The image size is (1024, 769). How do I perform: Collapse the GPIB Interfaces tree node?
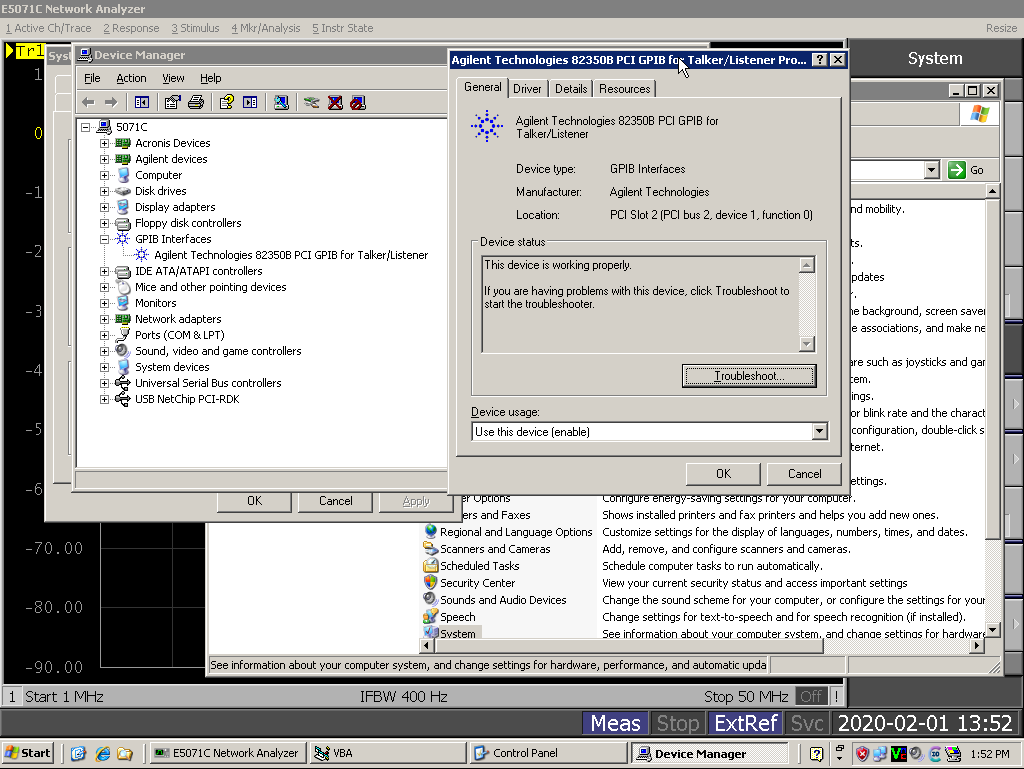pos(104,239)
